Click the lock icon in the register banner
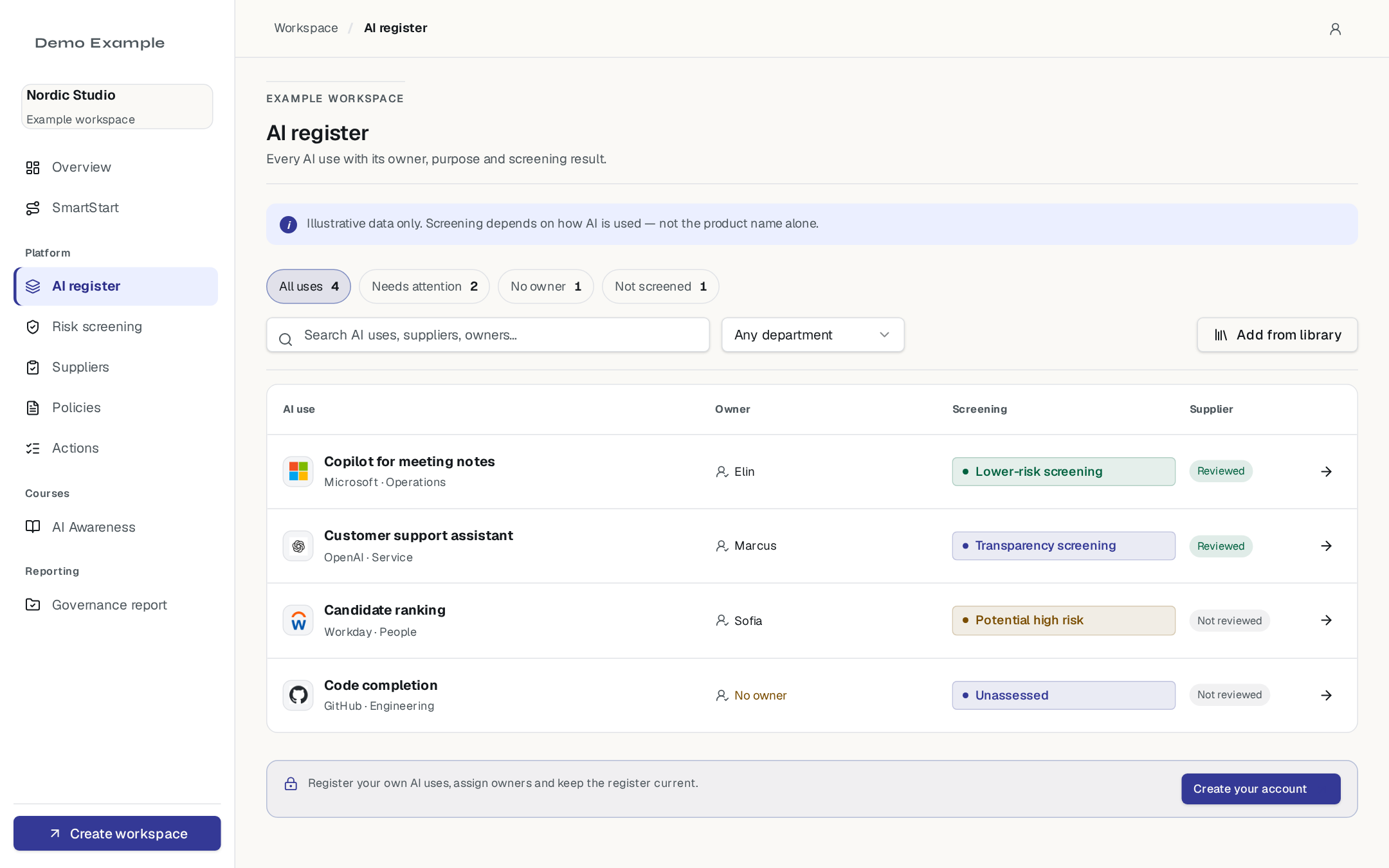The height and width of the screenshot is (868, 1389). [291, 783]
